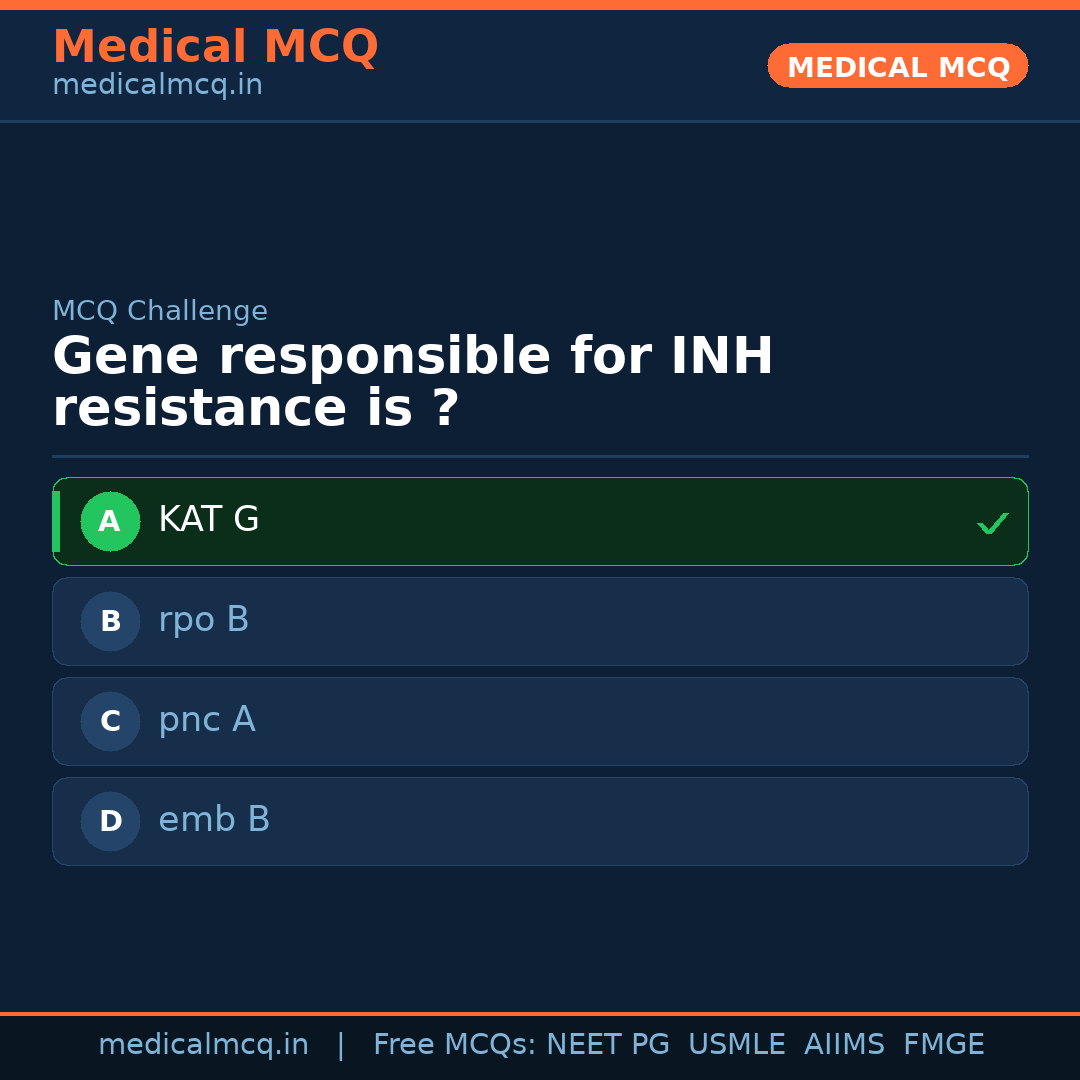Visit medicalmcq.in link under the header

(x=157, y=86)
